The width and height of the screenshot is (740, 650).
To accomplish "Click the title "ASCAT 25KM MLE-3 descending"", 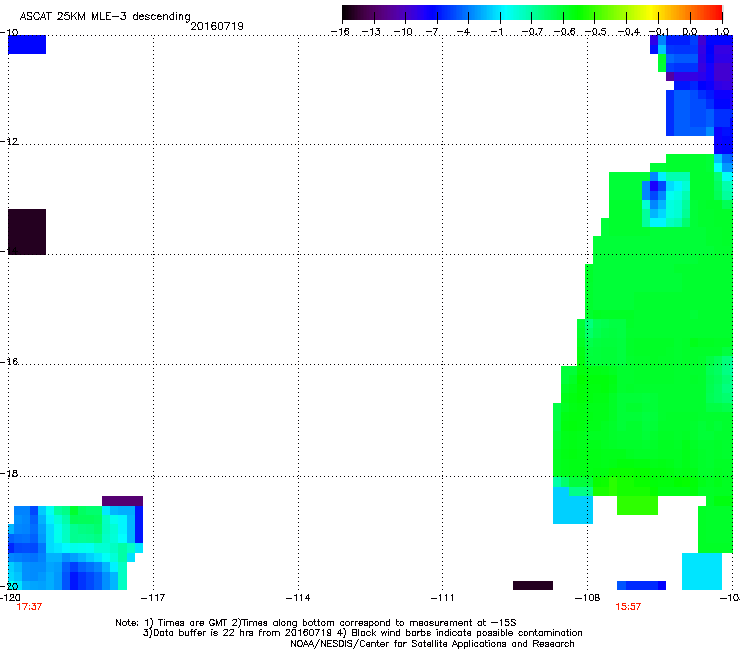I will pyautogui.click(x=105, y=17).
